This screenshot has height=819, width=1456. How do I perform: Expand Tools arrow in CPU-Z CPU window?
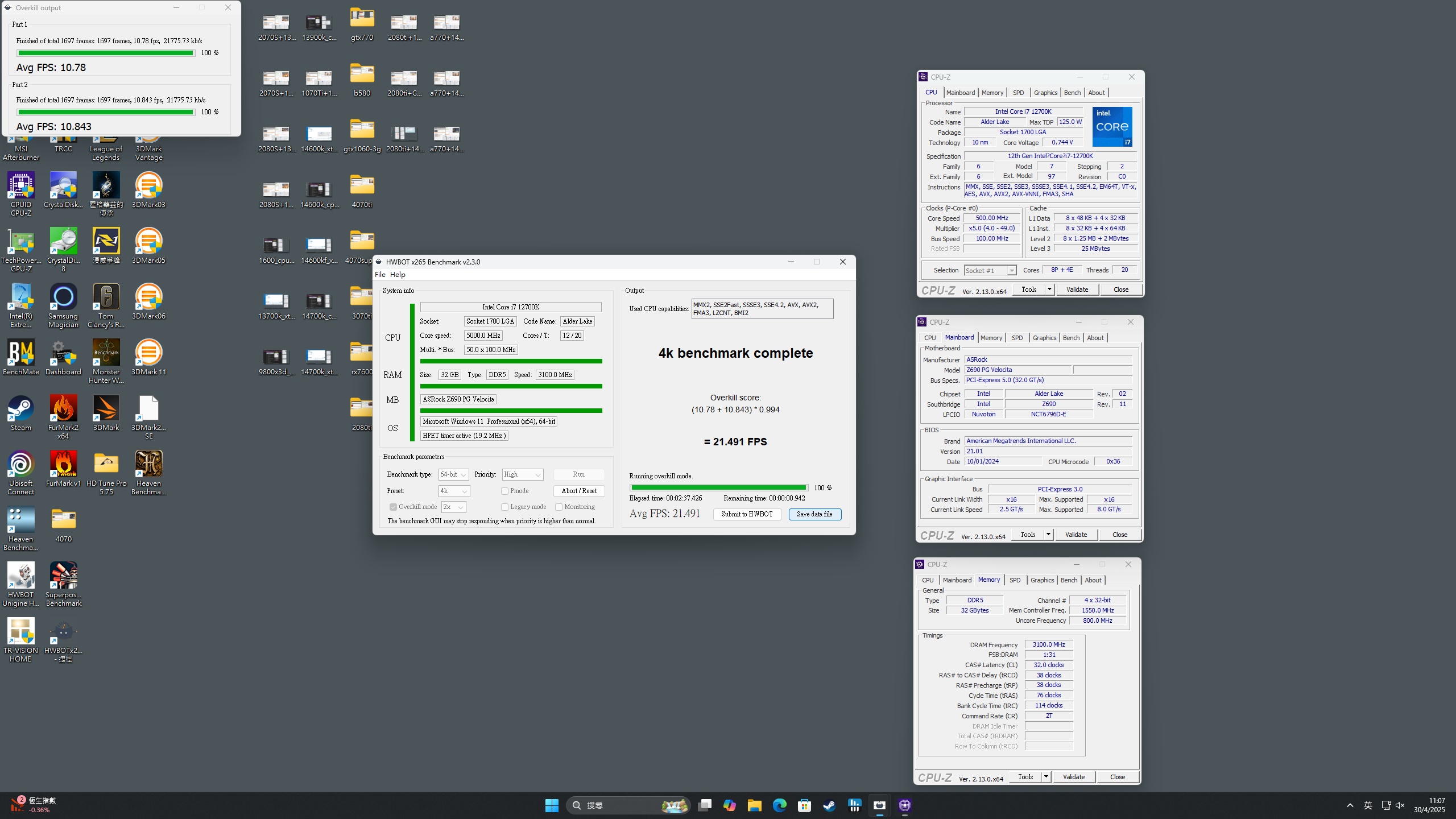(1049, 289)
